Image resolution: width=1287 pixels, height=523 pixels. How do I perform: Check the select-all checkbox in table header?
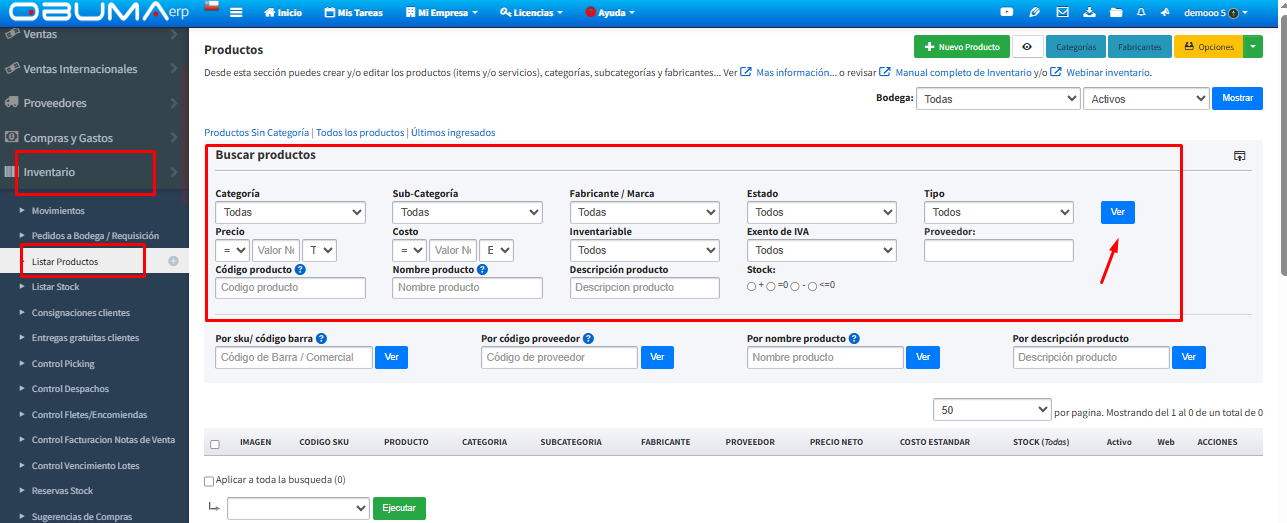click(215, 443)
